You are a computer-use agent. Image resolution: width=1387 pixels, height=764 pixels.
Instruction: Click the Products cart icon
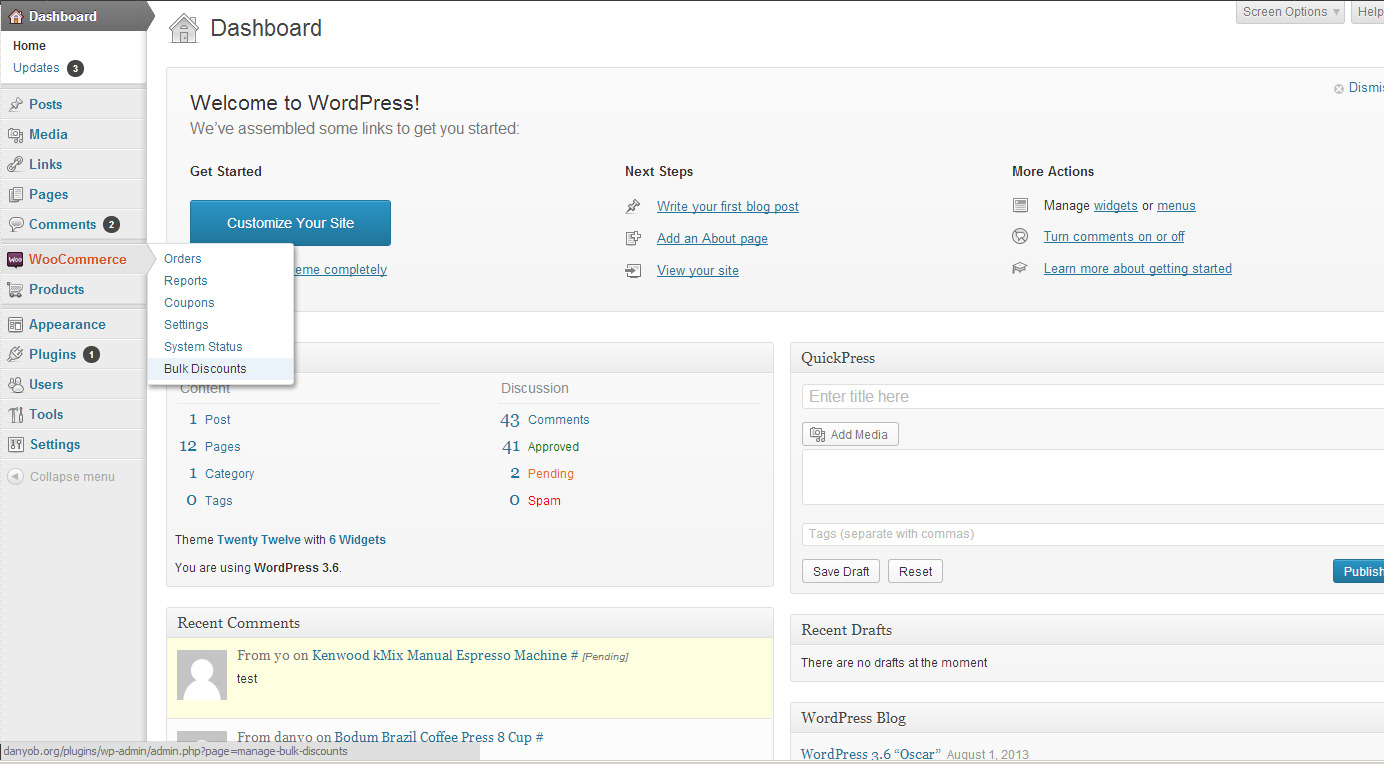point(15,289)
